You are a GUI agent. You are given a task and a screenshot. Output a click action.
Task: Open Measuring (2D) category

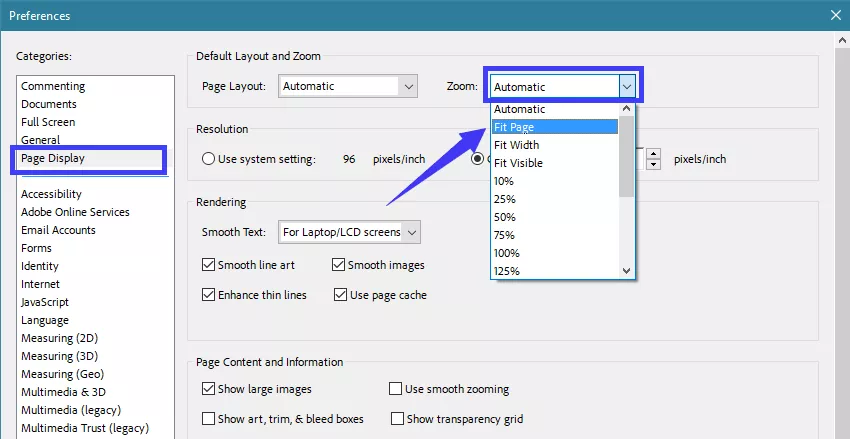pos(60,338)
